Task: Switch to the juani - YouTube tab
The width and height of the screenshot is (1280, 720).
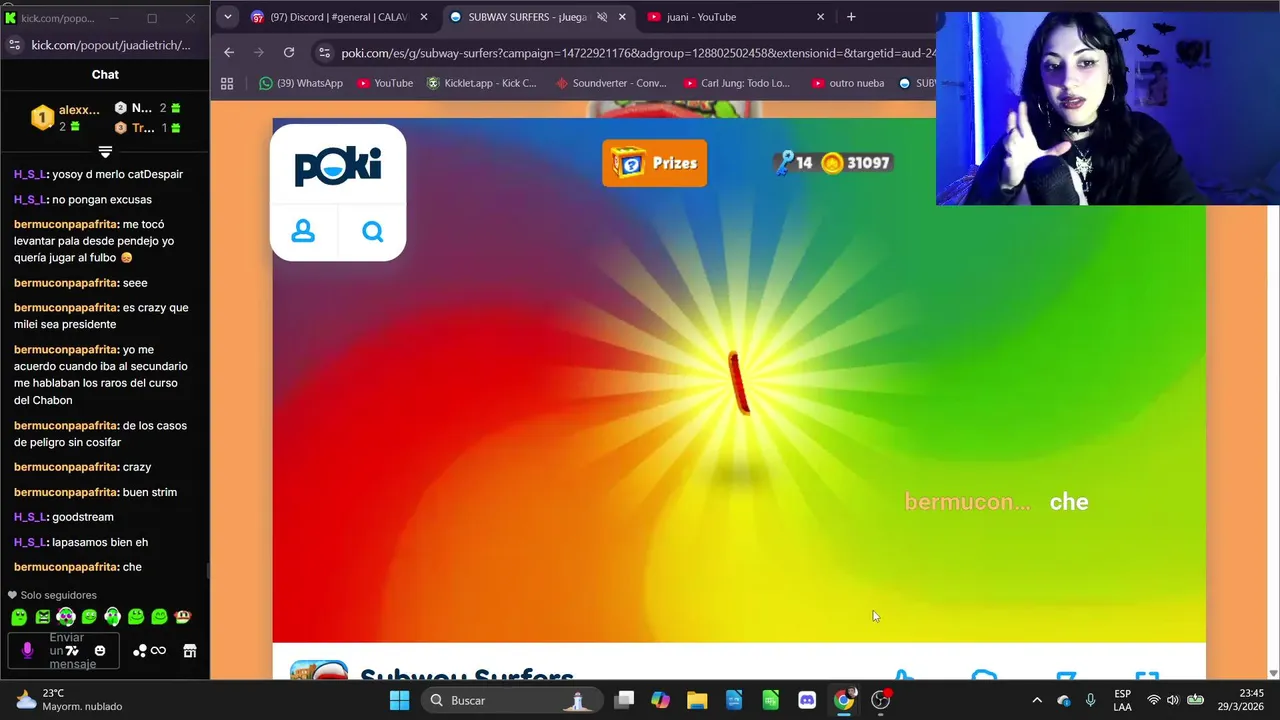Action: 735,17
